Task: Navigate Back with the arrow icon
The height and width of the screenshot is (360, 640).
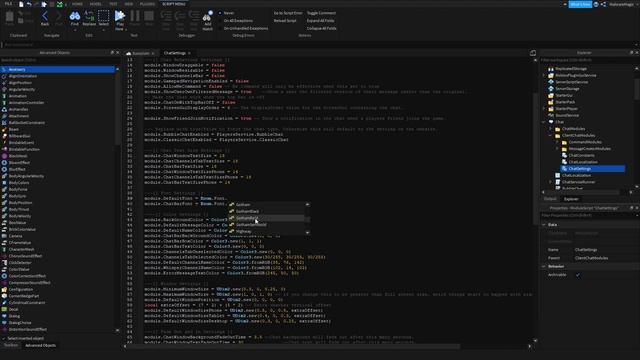Action: point(45,16)
